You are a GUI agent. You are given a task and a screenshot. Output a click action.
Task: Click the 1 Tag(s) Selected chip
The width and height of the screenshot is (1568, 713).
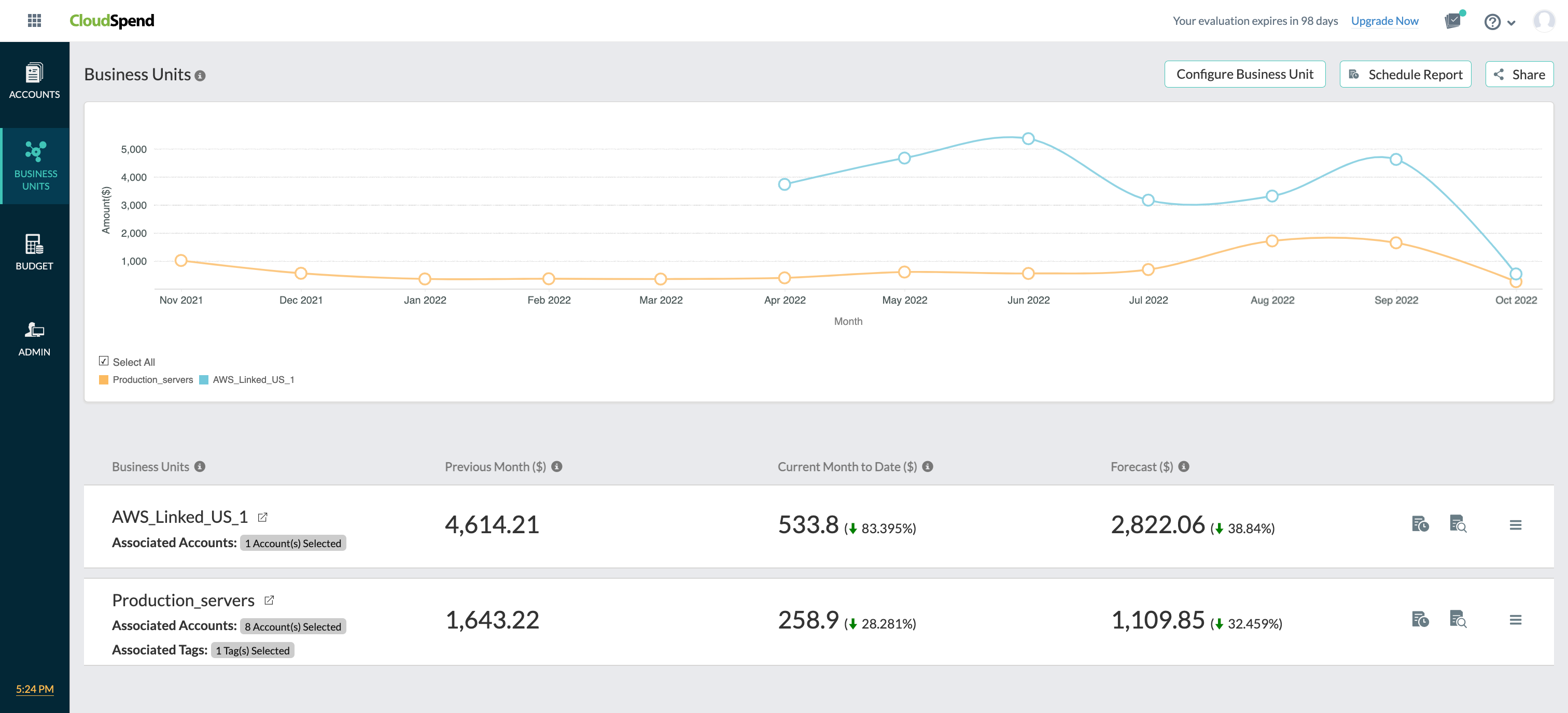[252, 650]
